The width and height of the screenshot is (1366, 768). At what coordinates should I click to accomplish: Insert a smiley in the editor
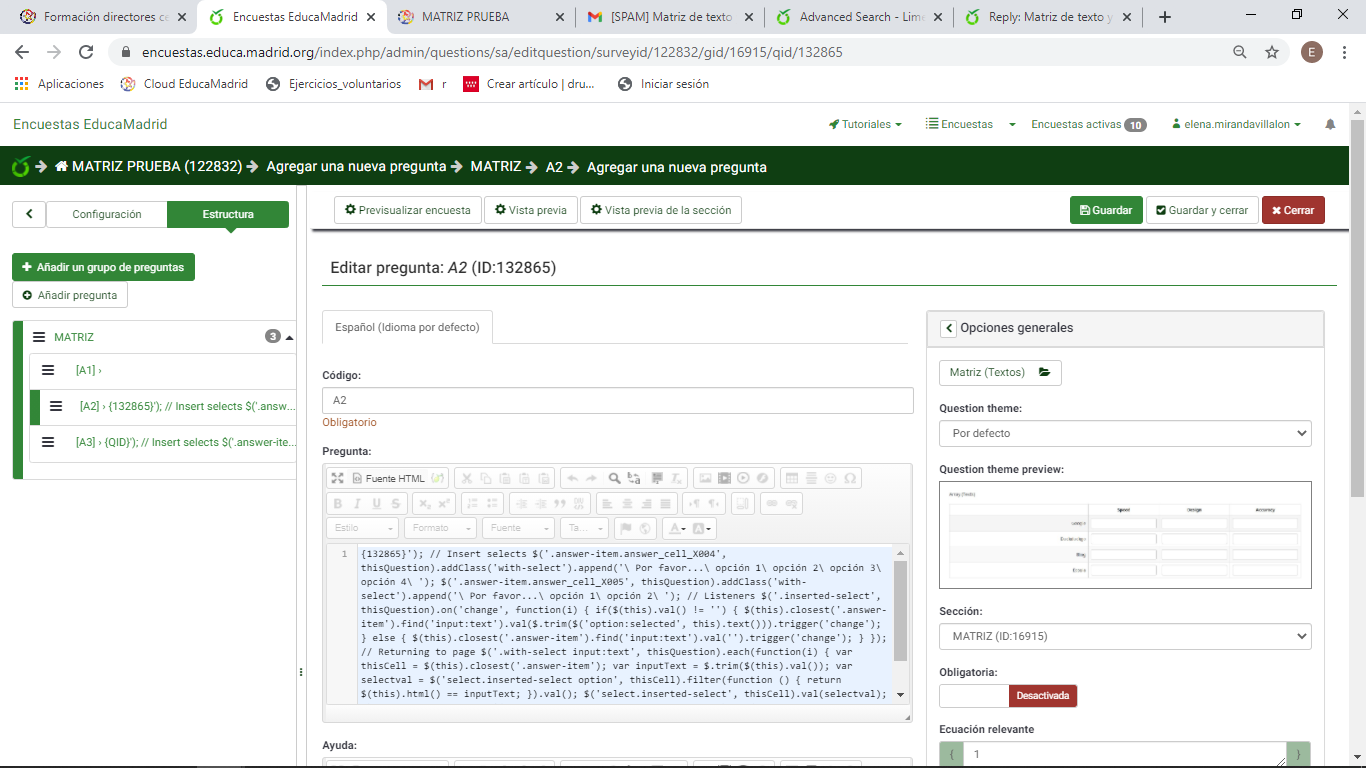tap(830, 478)
